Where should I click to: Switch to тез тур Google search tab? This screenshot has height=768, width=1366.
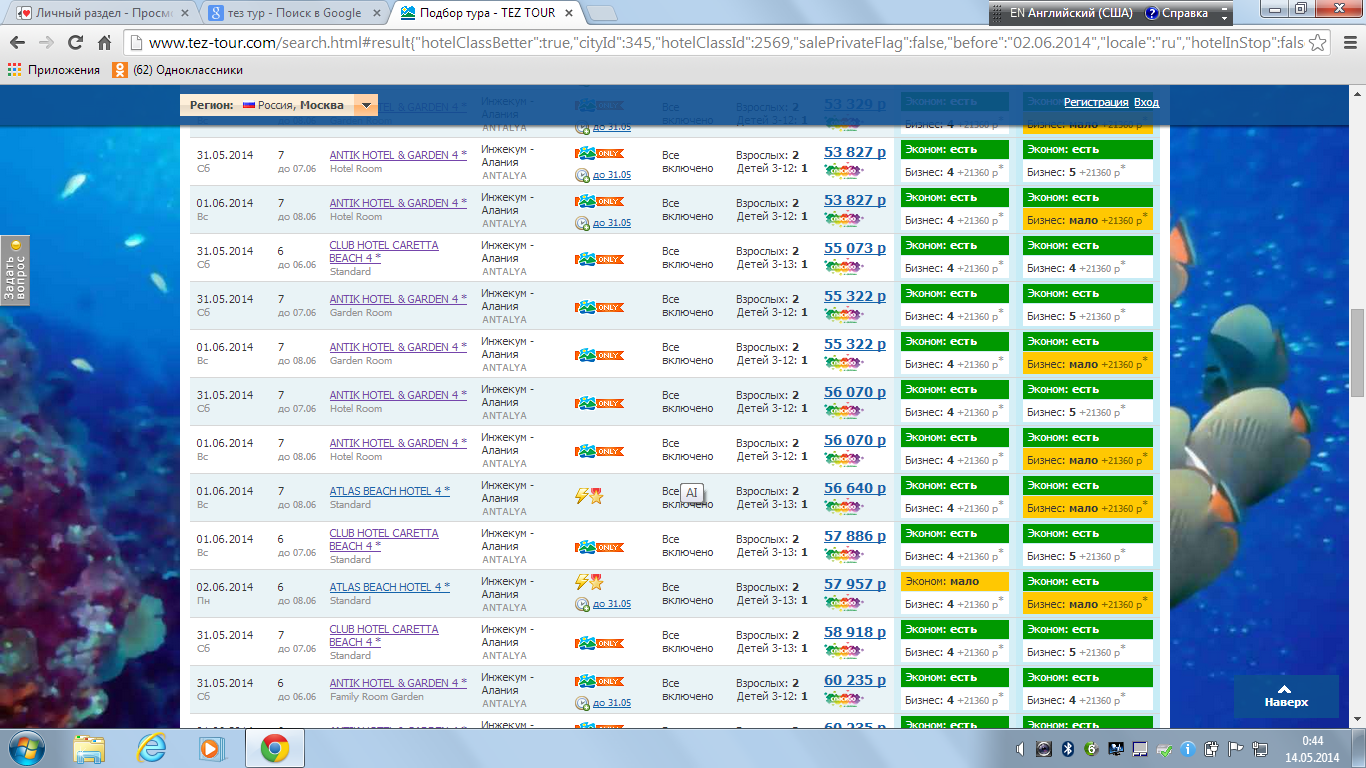click(x=290, y=13)
